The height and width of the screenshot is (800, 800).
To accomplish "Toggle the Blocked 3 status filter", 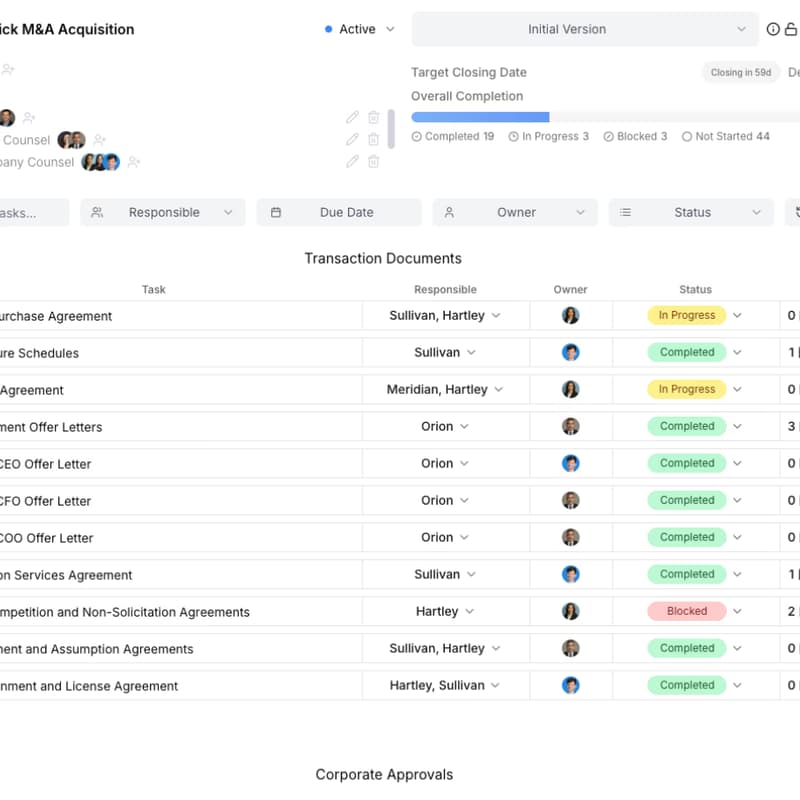I will (x=635, y=136).
